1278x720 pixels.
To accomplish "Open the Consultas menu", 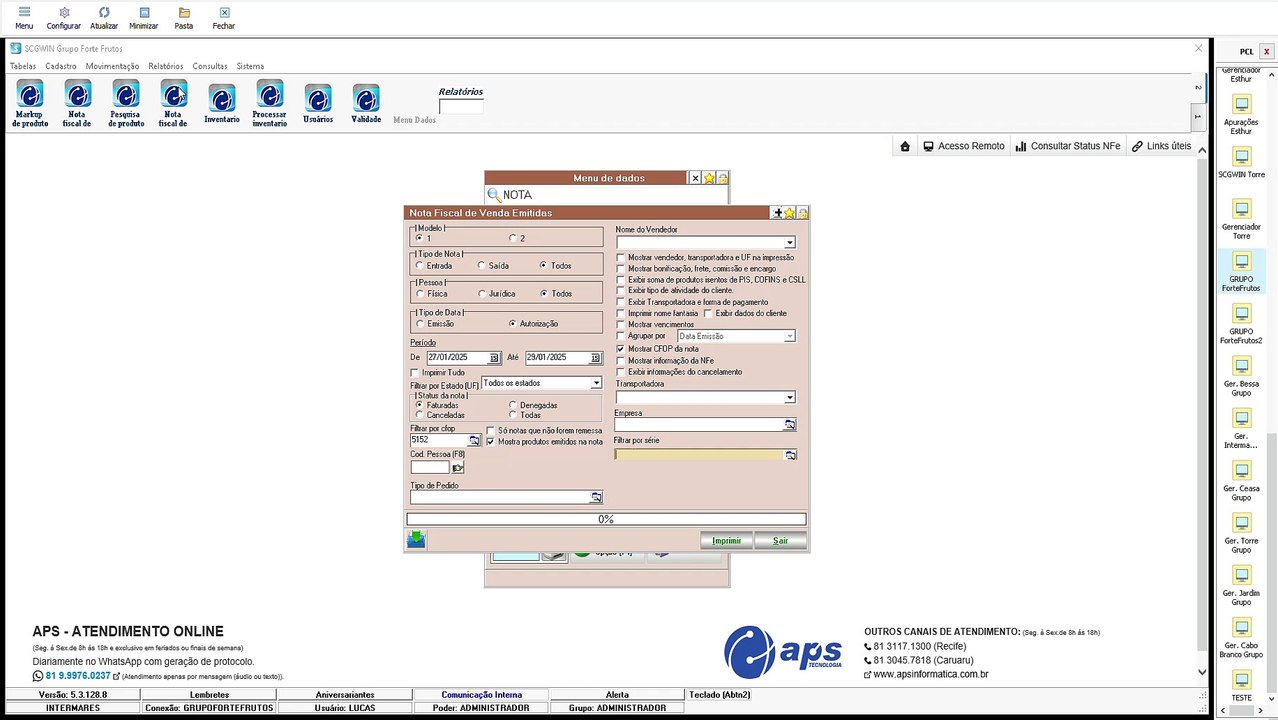I will coord(210,66).
